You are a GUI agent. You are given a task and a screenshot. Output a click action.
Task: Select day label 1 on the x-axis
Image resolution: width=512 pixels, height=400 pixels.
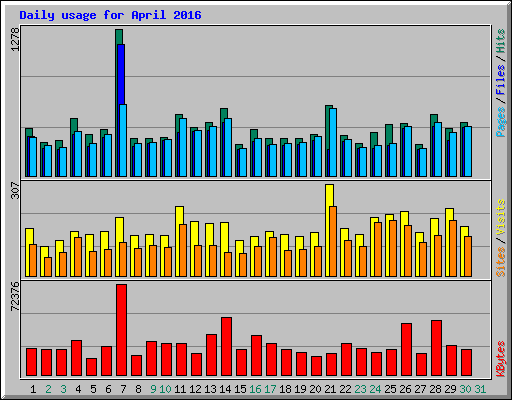[33, 389]
